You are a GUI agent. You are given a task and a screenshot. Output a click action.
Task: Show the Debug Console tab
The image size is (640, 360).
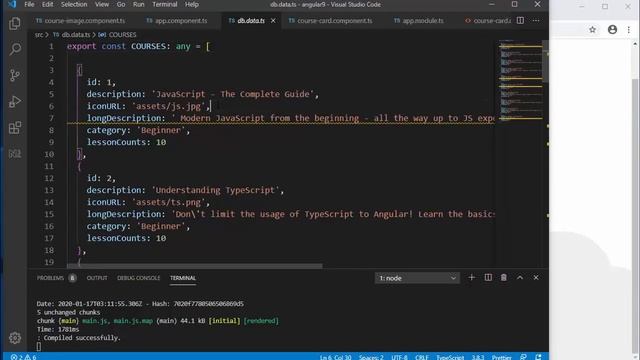point(138,278)
